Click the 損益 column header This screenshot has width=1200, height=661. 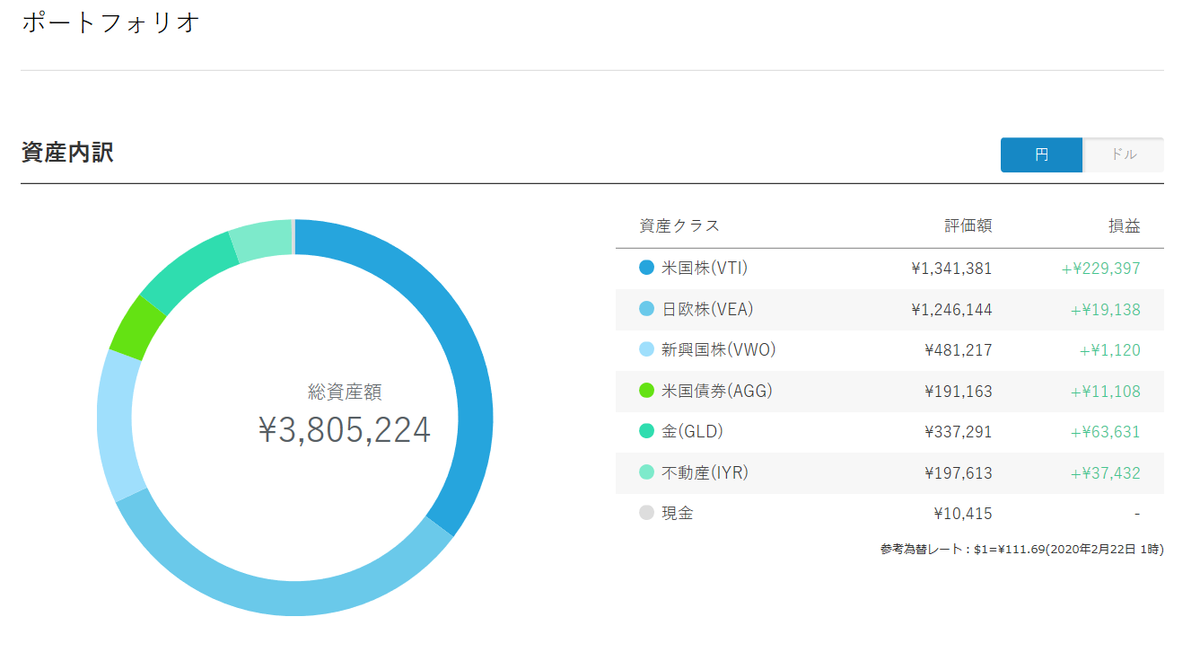1124,226
